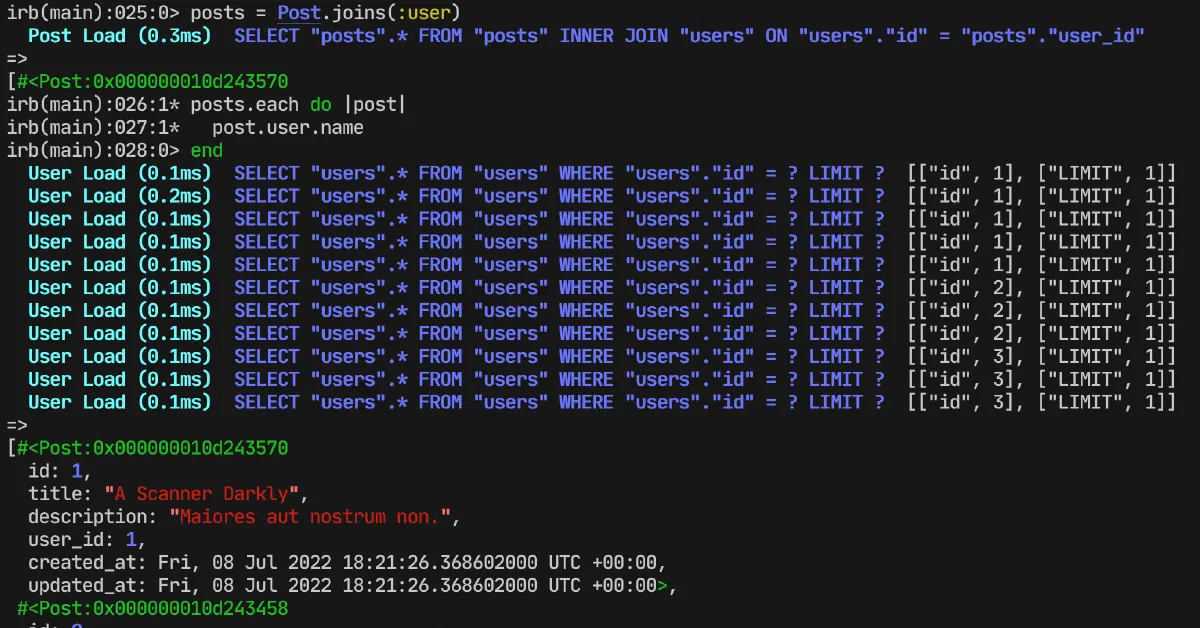Screen dimensions: 1200x628
Task: Click the updated_at timestamp line
Action: [353, 585]
